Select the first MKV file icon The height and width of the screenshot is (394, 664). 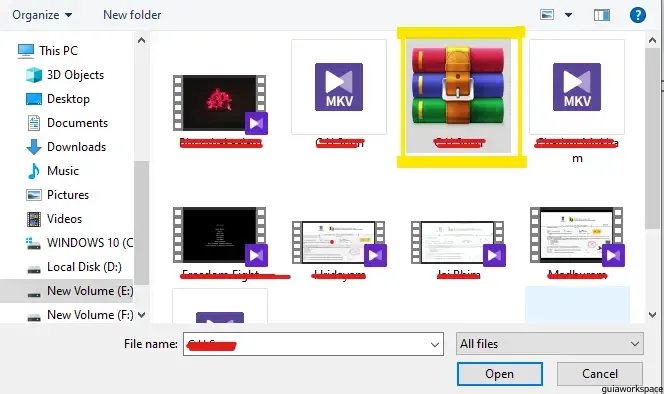pyautogui.click(x=339, y=87)
